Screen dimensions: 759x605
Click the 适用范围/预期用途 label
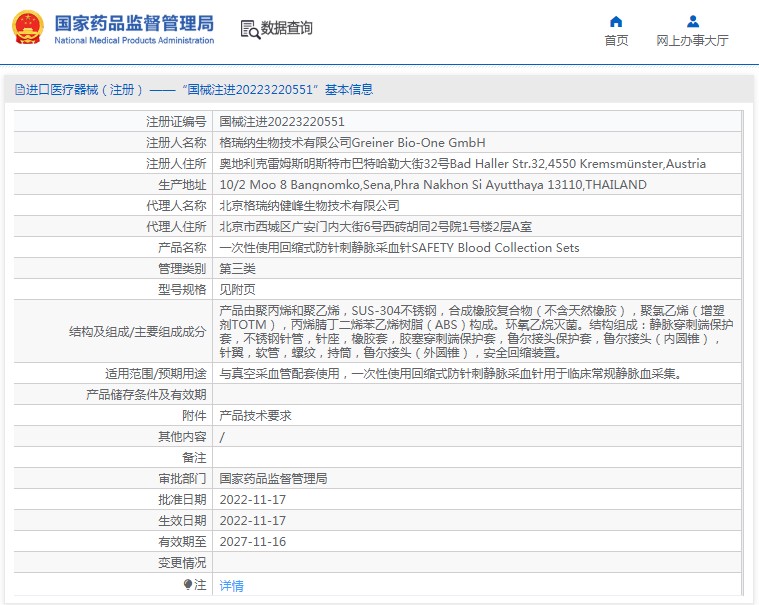[156, 374]
